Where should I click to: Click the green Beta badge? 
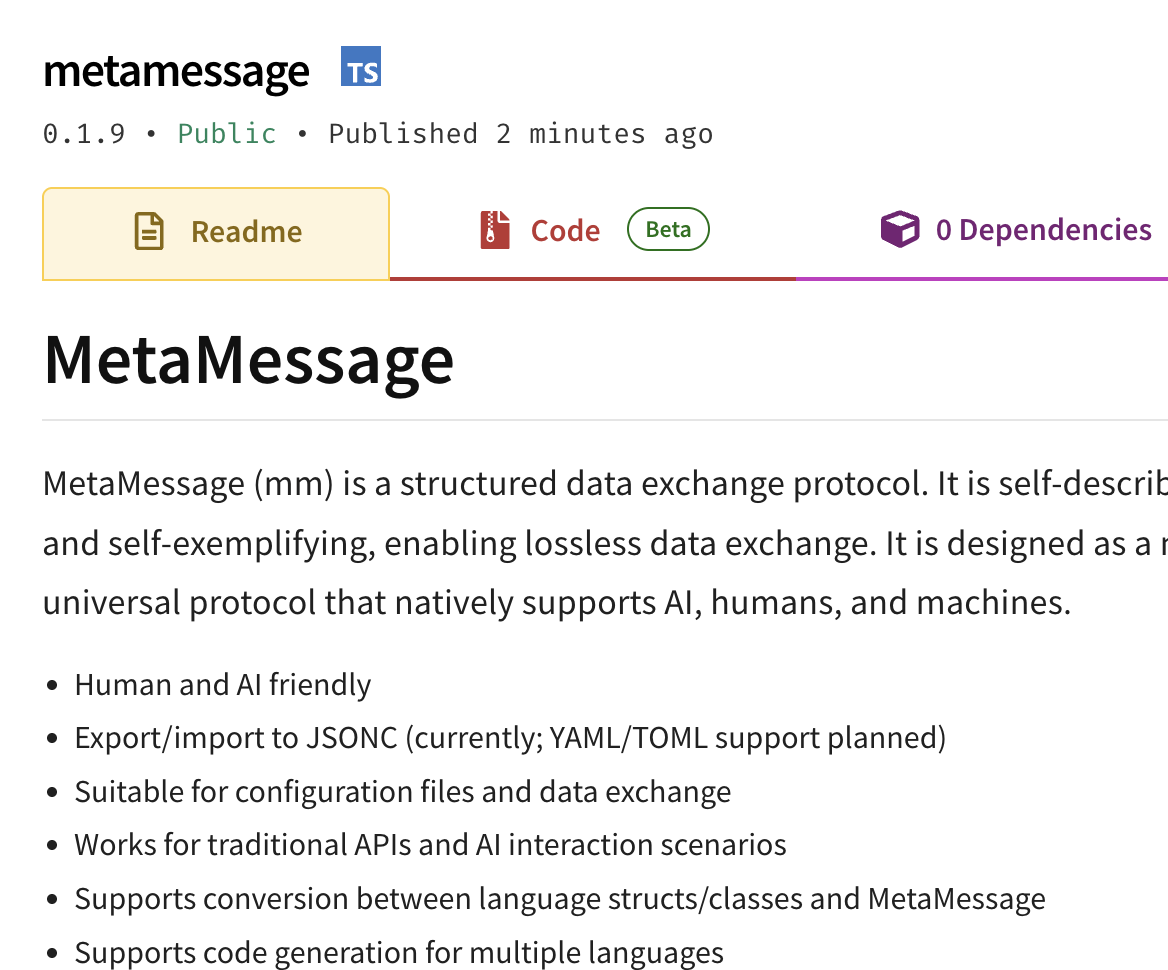pyautogui.click(x=668, y=229)
